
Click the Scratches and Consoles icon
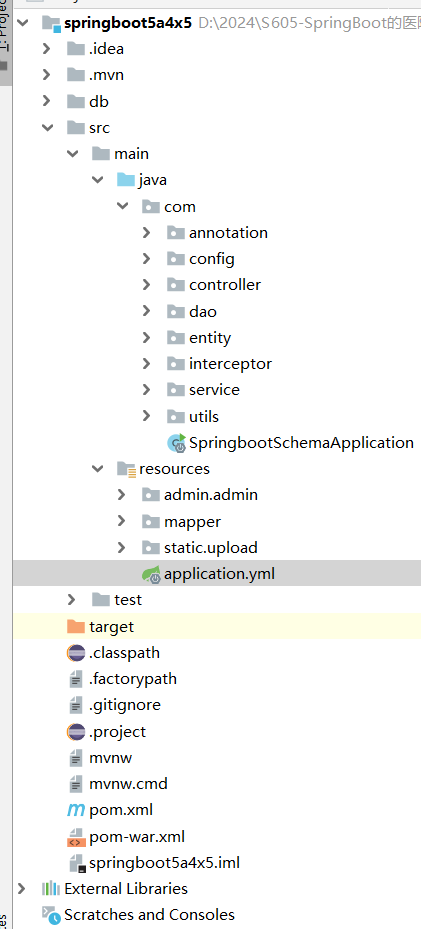[x=51, y=915]
